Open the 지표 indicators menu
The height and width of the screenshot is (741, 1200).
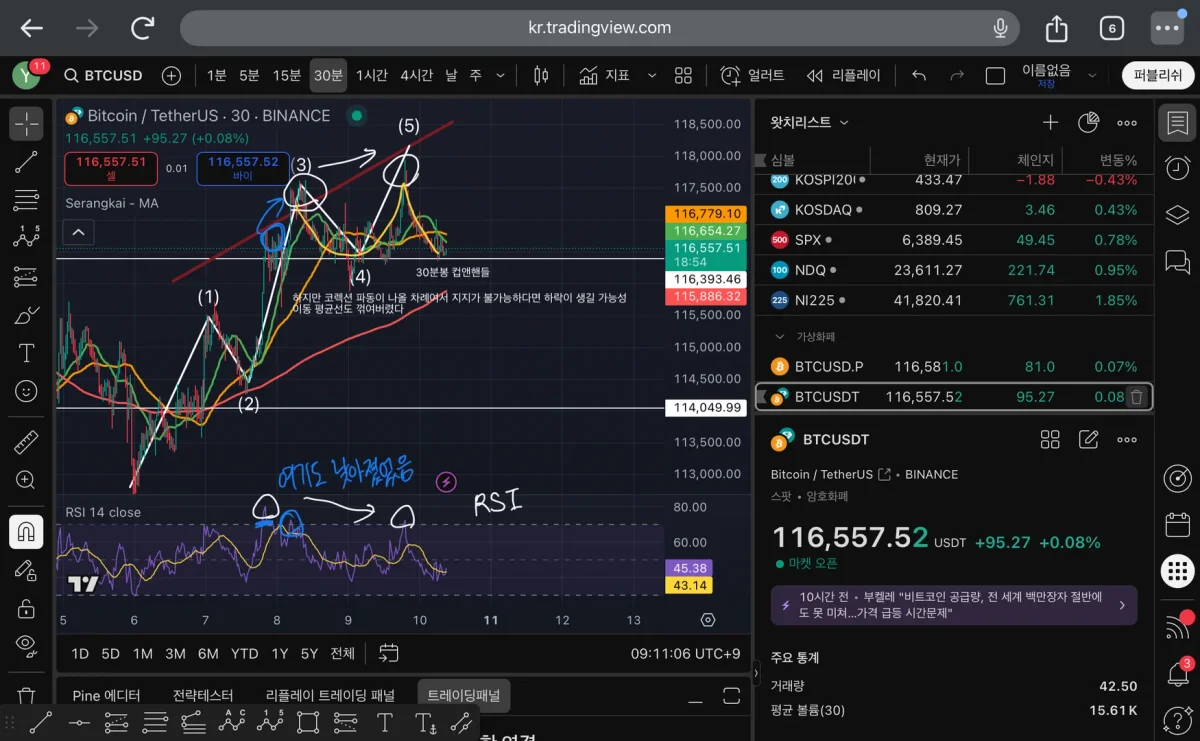(604, 75)
